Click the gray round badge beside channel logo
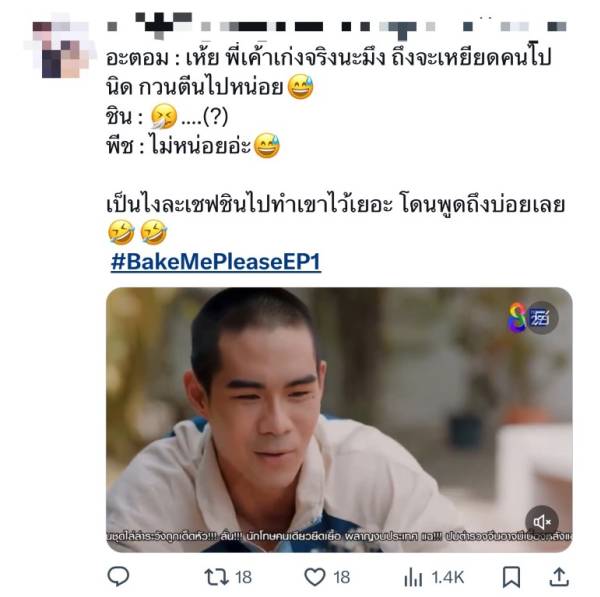 541,318
